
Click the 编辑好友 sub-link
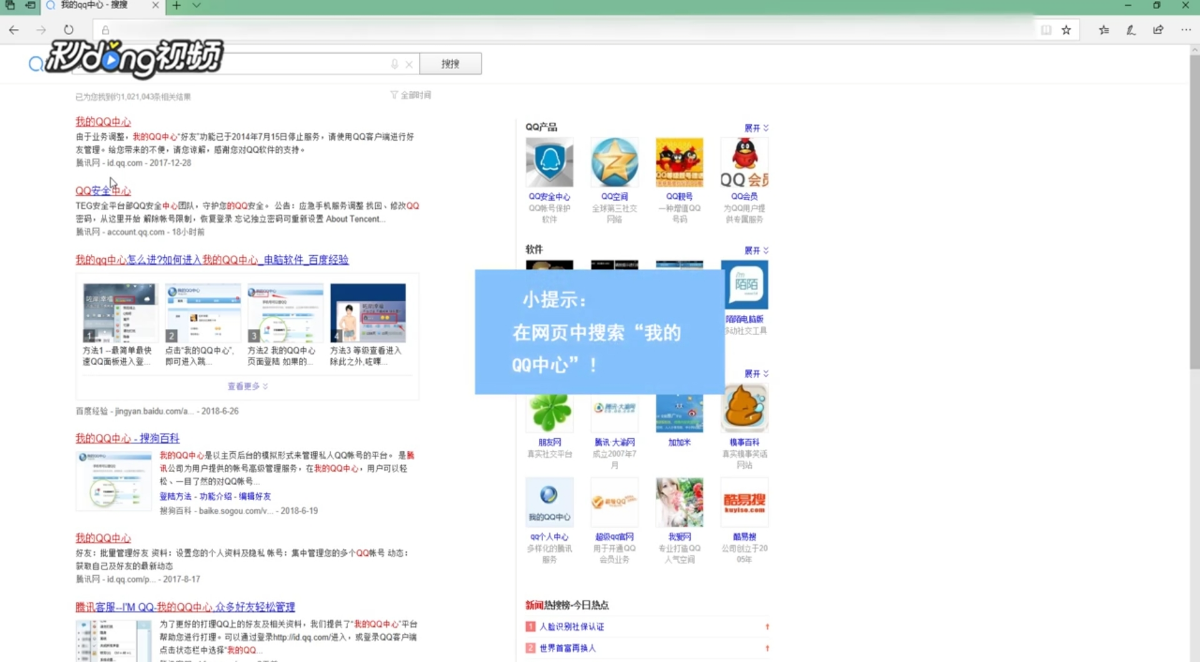pyautogui.click(x=254, y=496)
